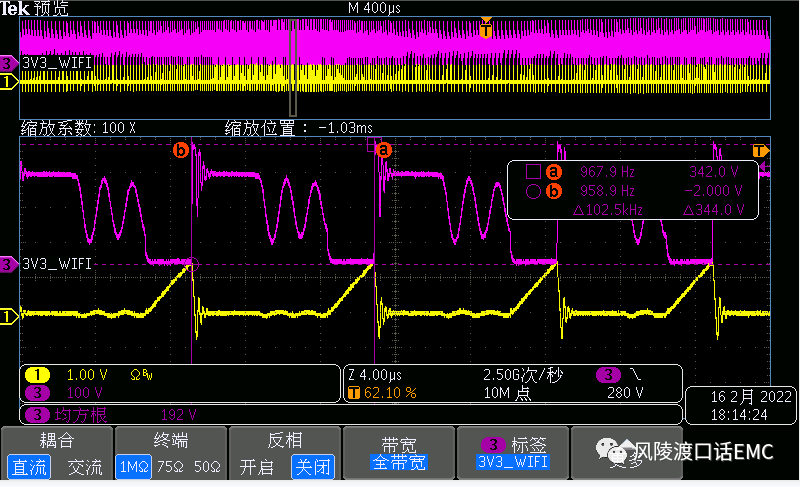Click channel 3 ground marker beside 3V3_WIFI label
The width and height of the screenshot is (800, 487).
coord(9,264)
